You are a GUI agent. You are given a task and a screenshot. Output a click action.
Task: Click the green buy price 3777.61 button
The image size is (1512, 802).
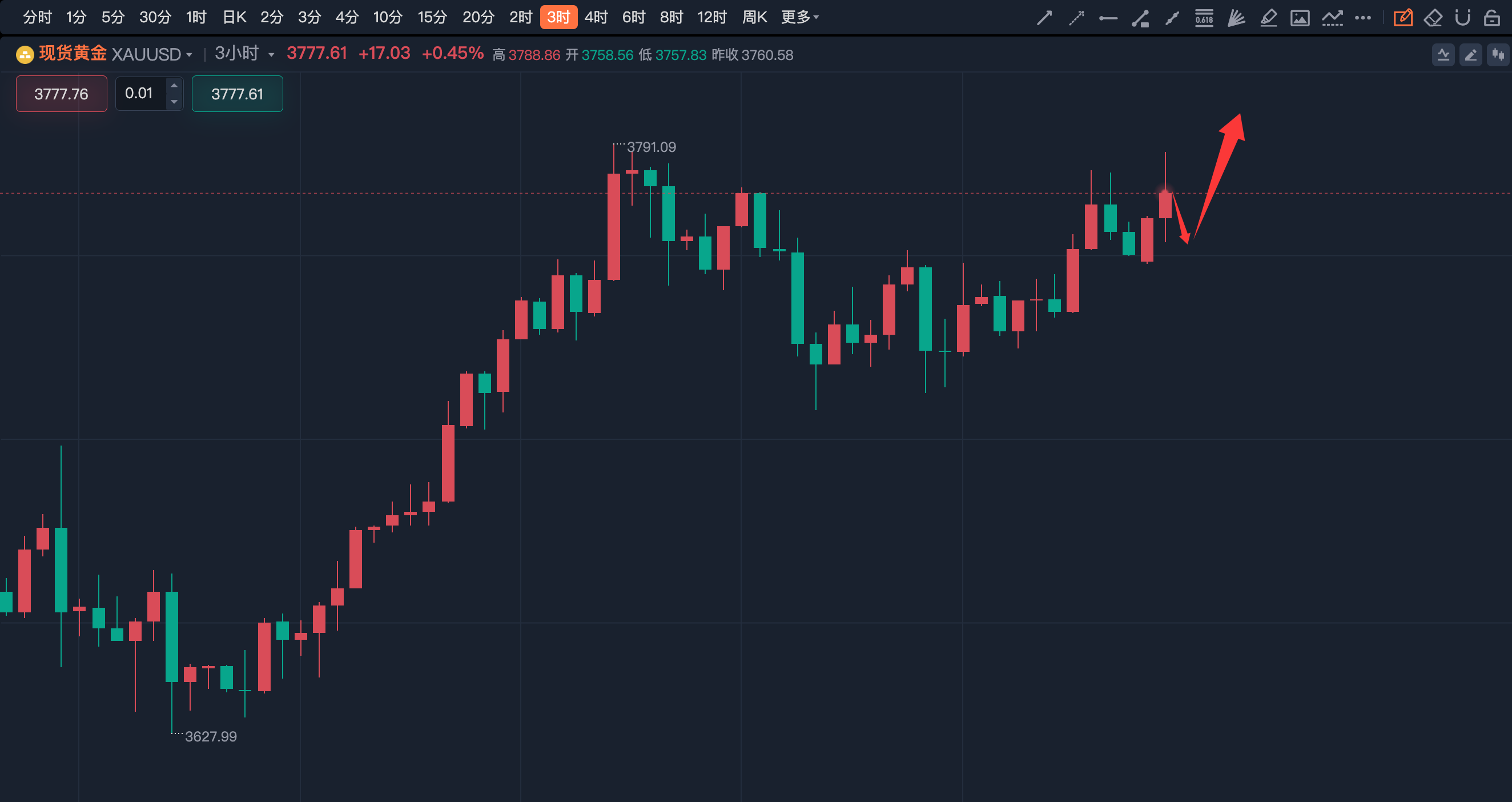point(237,93)
